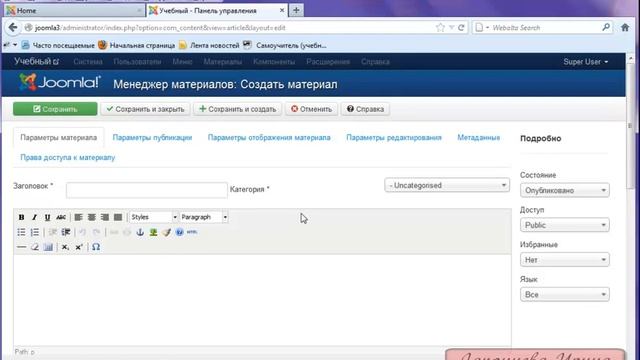Open the Материалы menu
Viewport: 640px width, 360px height.
pyautogui.click(x=222, y=62)
